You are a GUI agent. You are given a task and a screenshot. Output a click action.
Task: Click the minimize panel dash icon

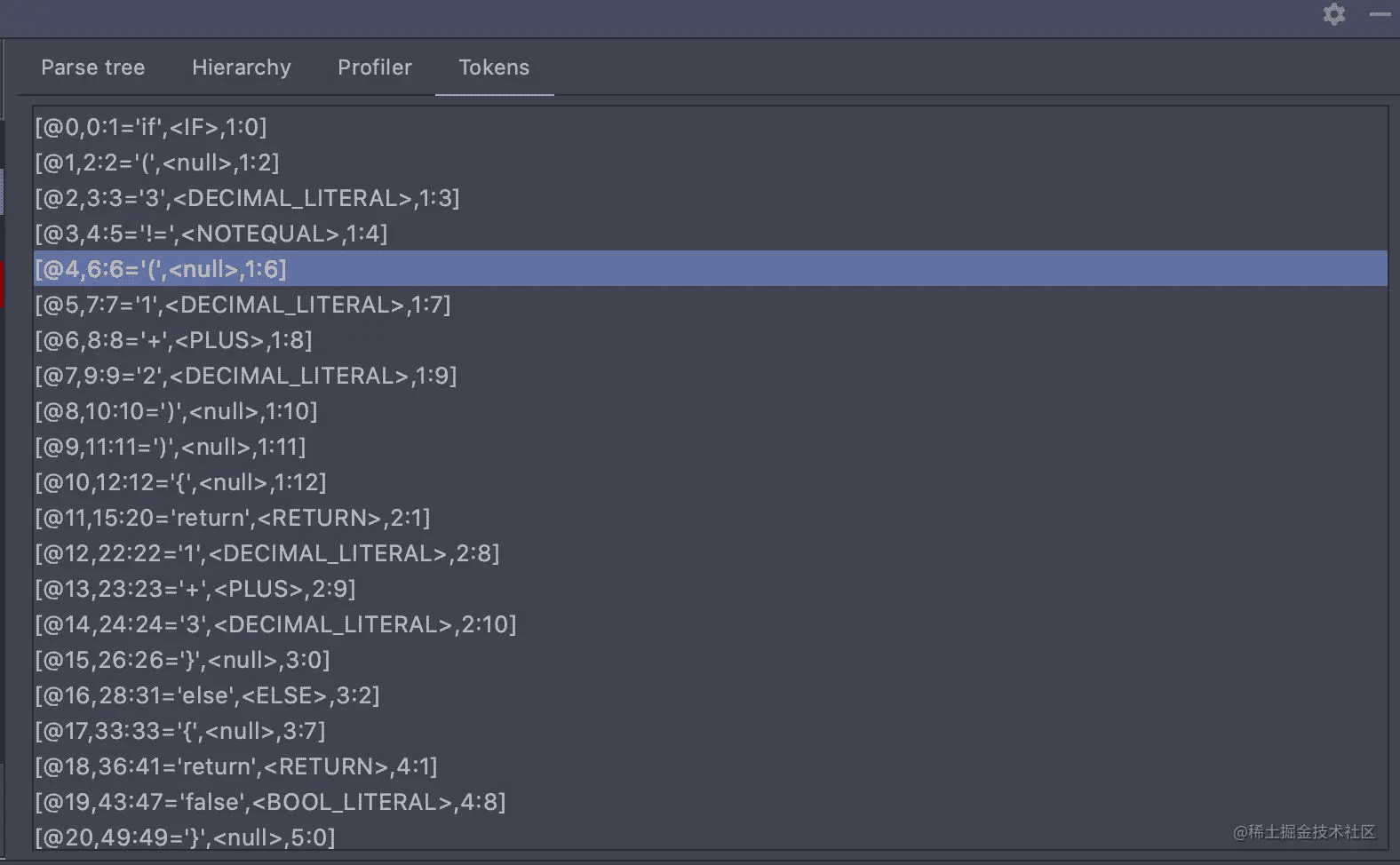[x=1380, y=14]
